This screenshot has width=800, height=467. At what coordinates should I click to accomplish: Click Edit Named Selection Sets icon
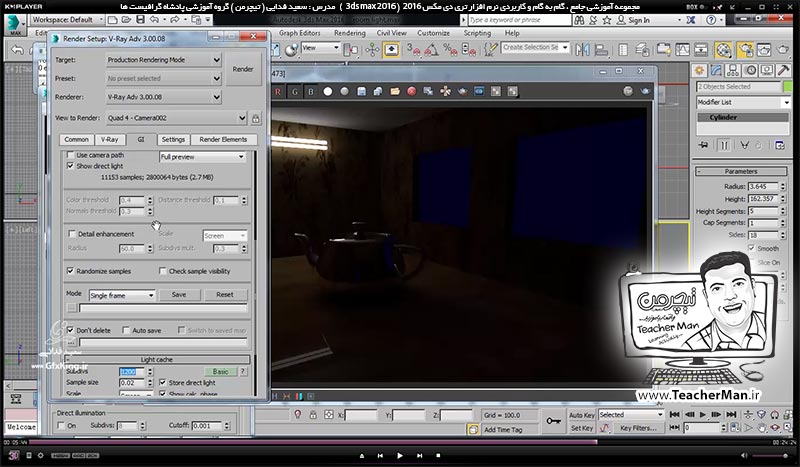tap(490, 50)
